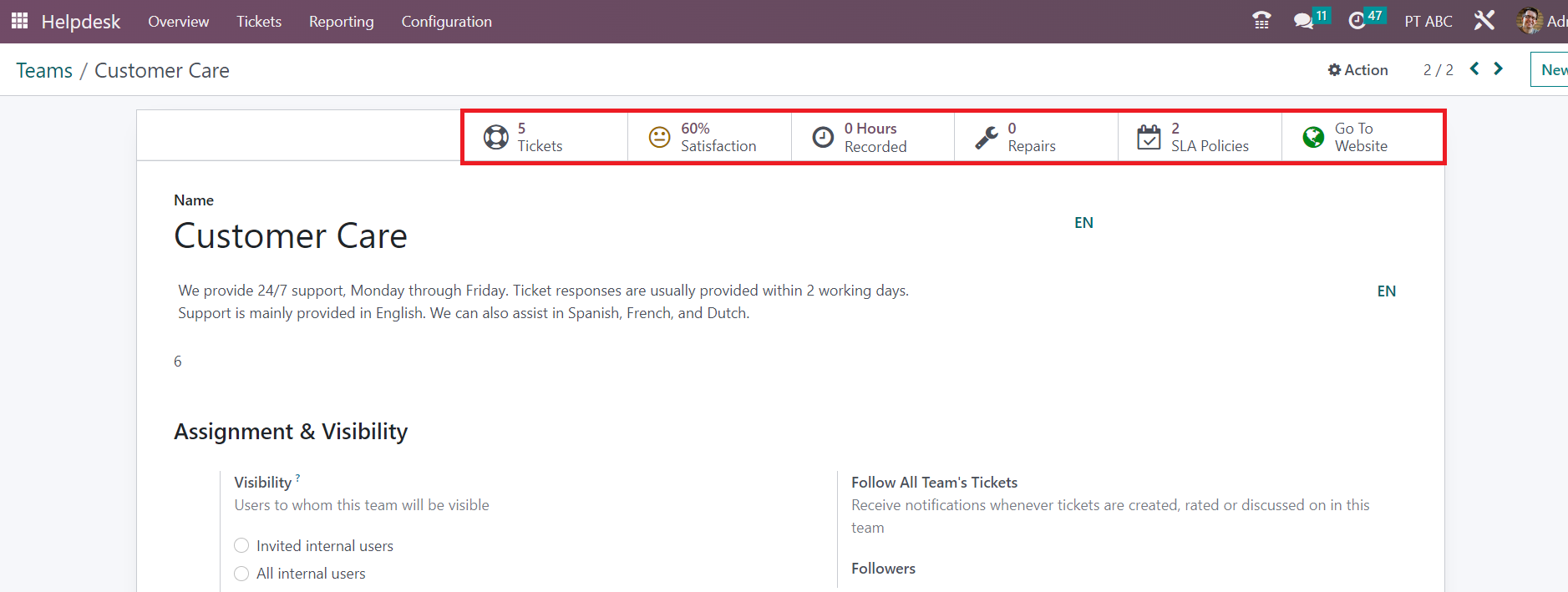
Task: Select the All internal users option
Action: (x=241, y=574)
